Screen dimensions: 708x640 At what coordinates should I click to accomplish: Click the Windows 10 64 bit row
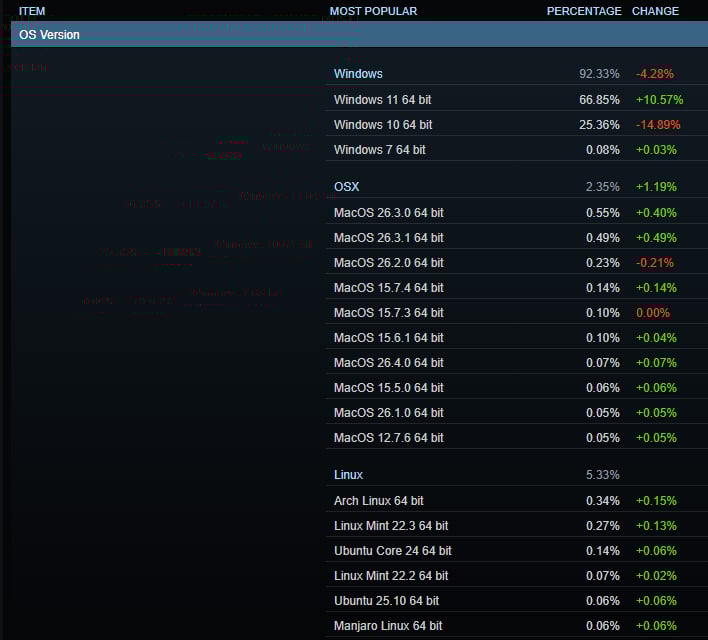pyautogui.click(x=517, y=125)
